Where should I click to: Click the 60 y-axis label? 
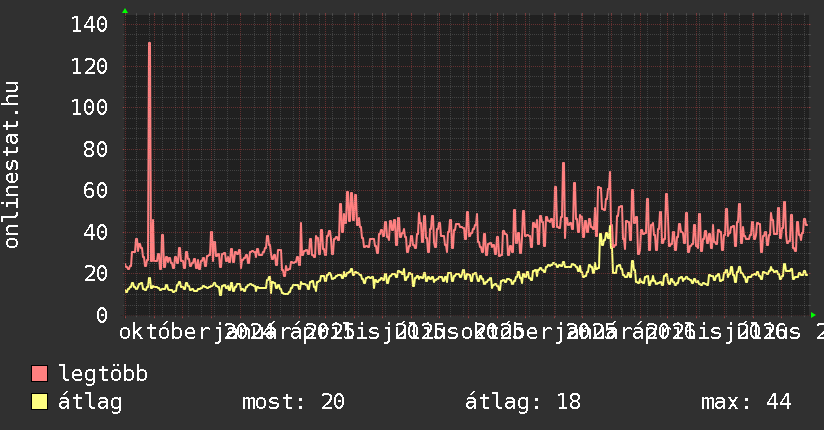click(x=96, y=191)
